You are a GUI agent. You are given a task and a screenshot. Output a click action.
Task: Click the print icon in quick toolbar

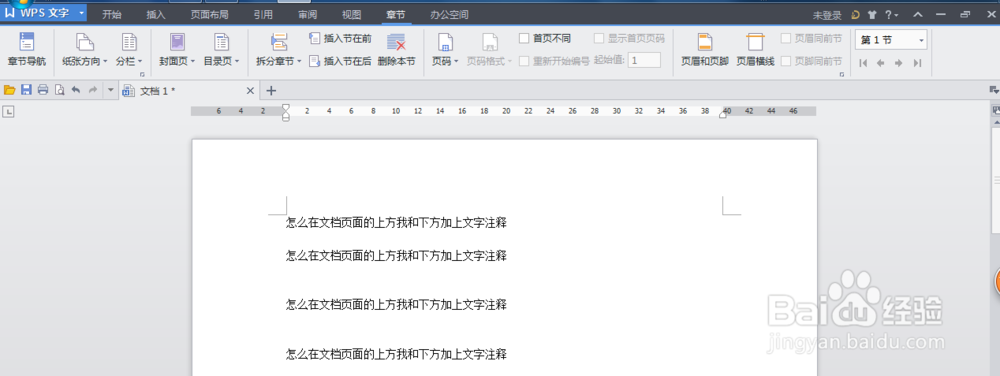point(43,90)
